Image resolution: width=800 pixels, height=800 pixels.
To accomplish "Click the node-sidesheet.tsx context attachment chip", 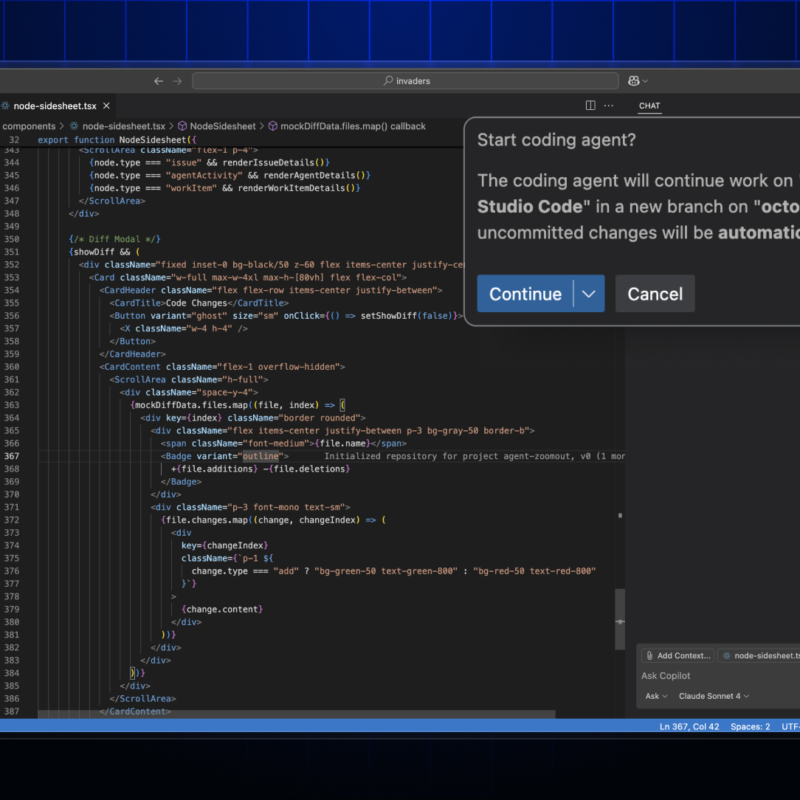I will pyautogui.click(x=760, y=655).
